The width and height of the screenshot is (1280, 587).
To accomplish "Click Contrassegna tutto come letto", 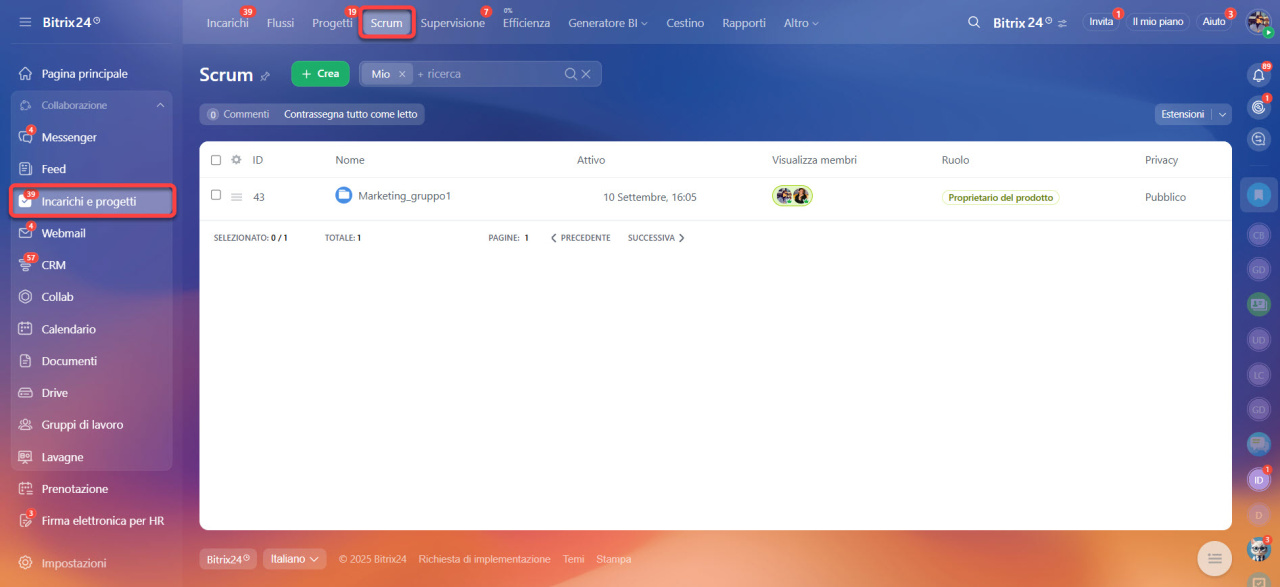I will [351, 115].
